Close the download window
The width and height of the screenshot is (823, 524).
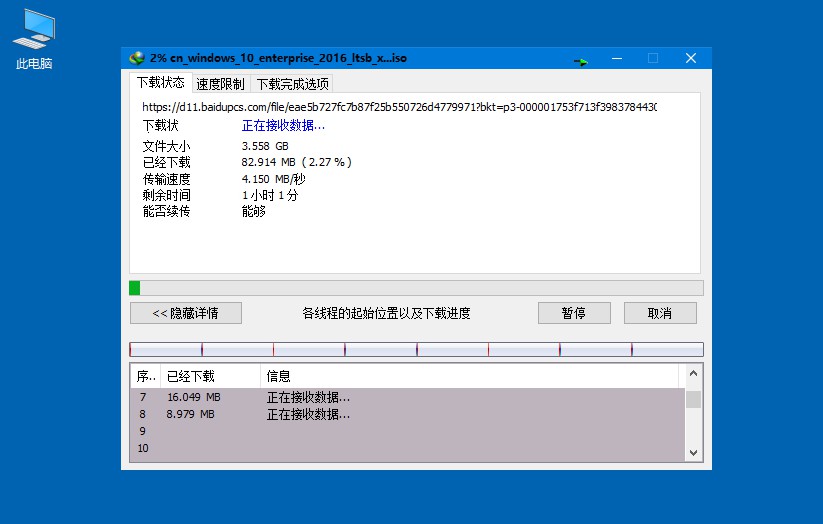point(691,58)
